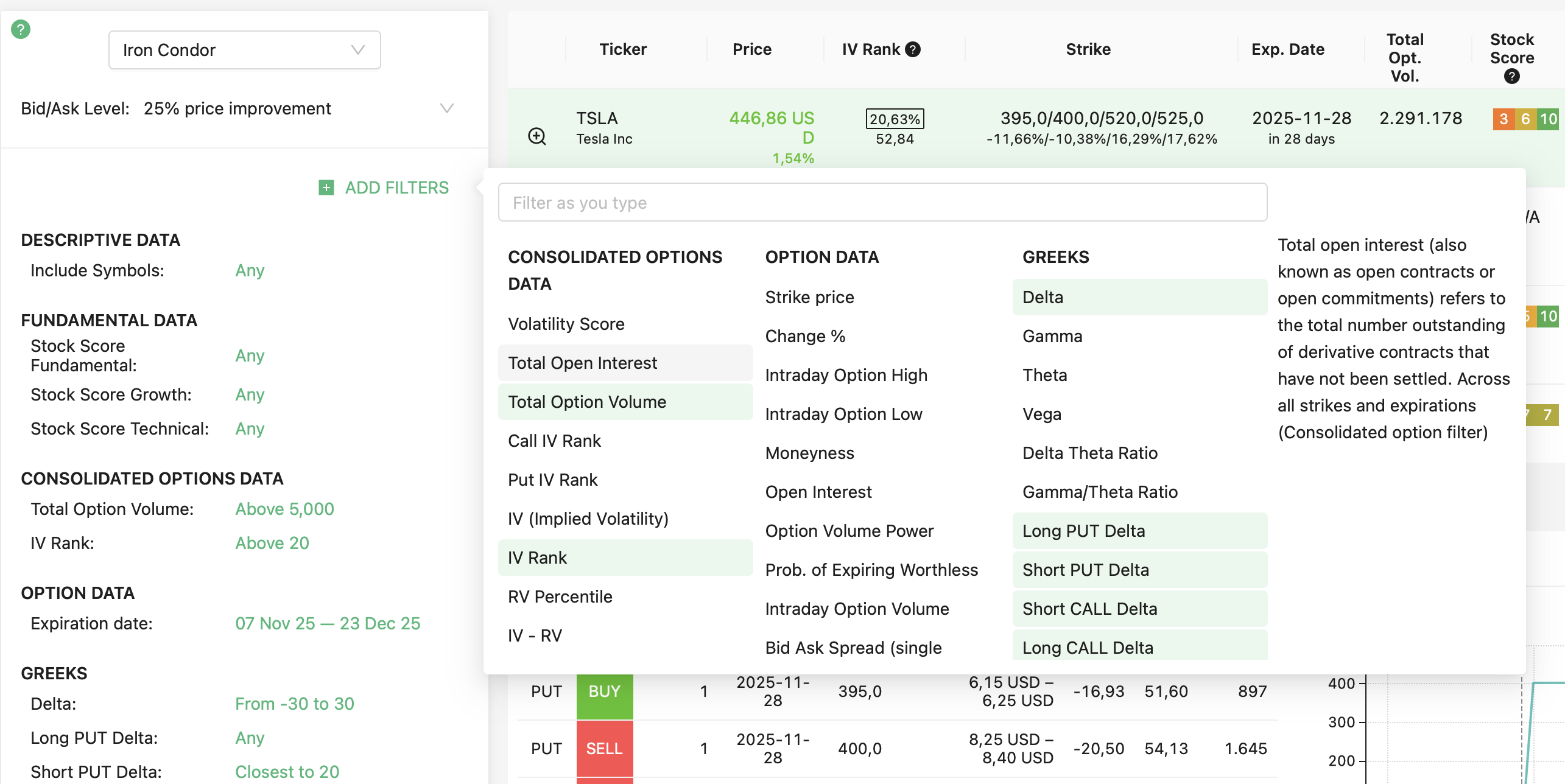Click the Above 5,000 volume value link
The height and width of the screenshot is (784, 1565).
click(x=284, y=509)
